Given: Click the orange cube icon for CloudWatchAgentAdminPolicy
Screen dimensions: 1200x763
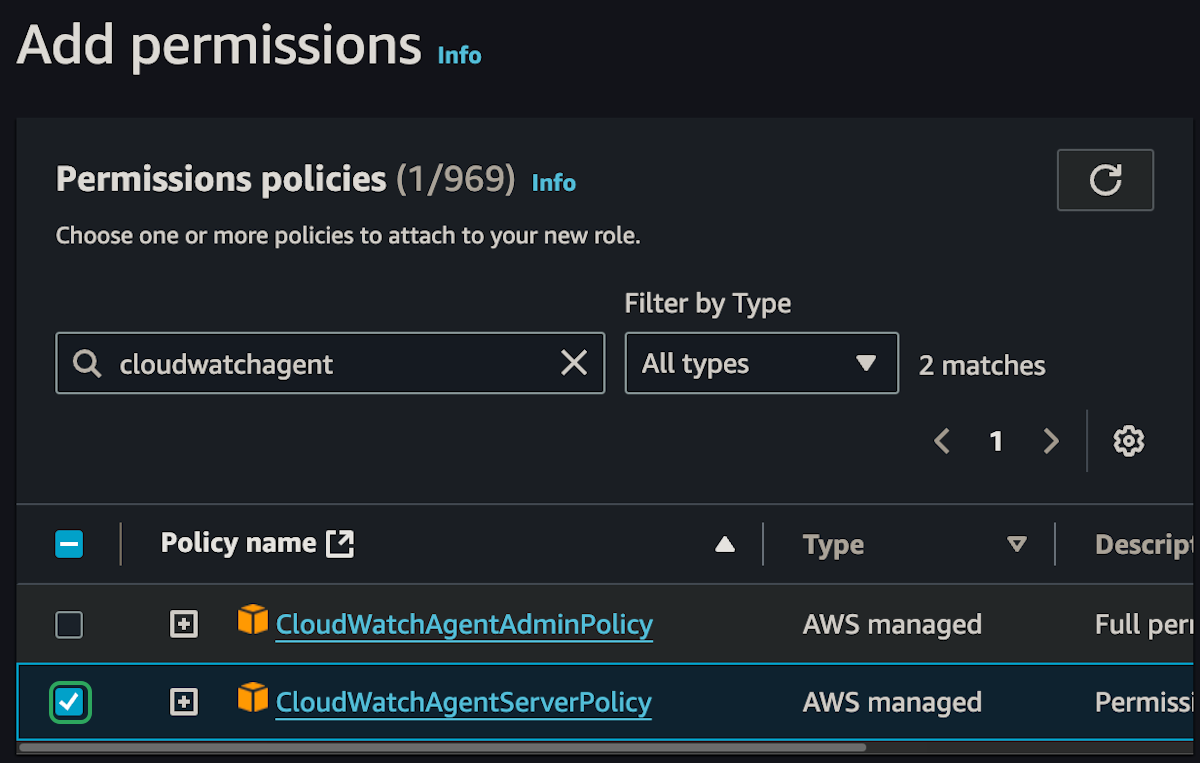Looking at the screenshot, I should click(253, 621).
